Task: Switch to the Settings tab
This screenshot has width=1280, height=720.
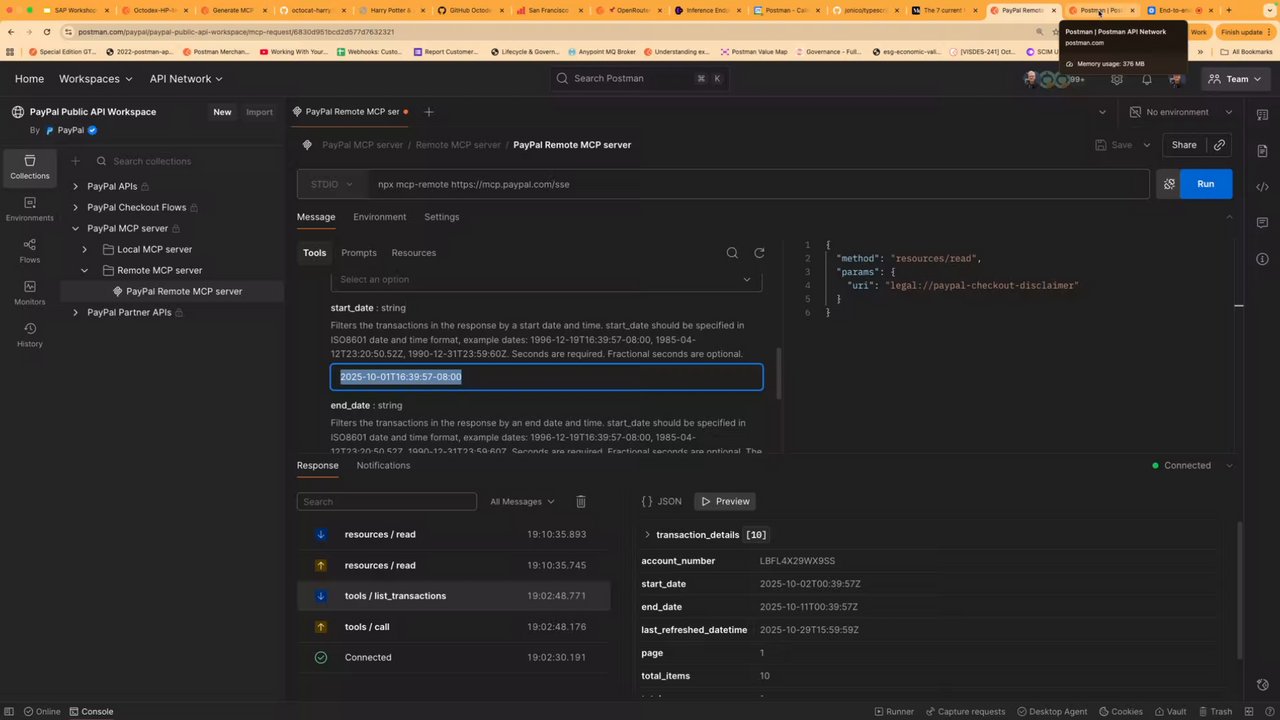Action: click(441, 217)
